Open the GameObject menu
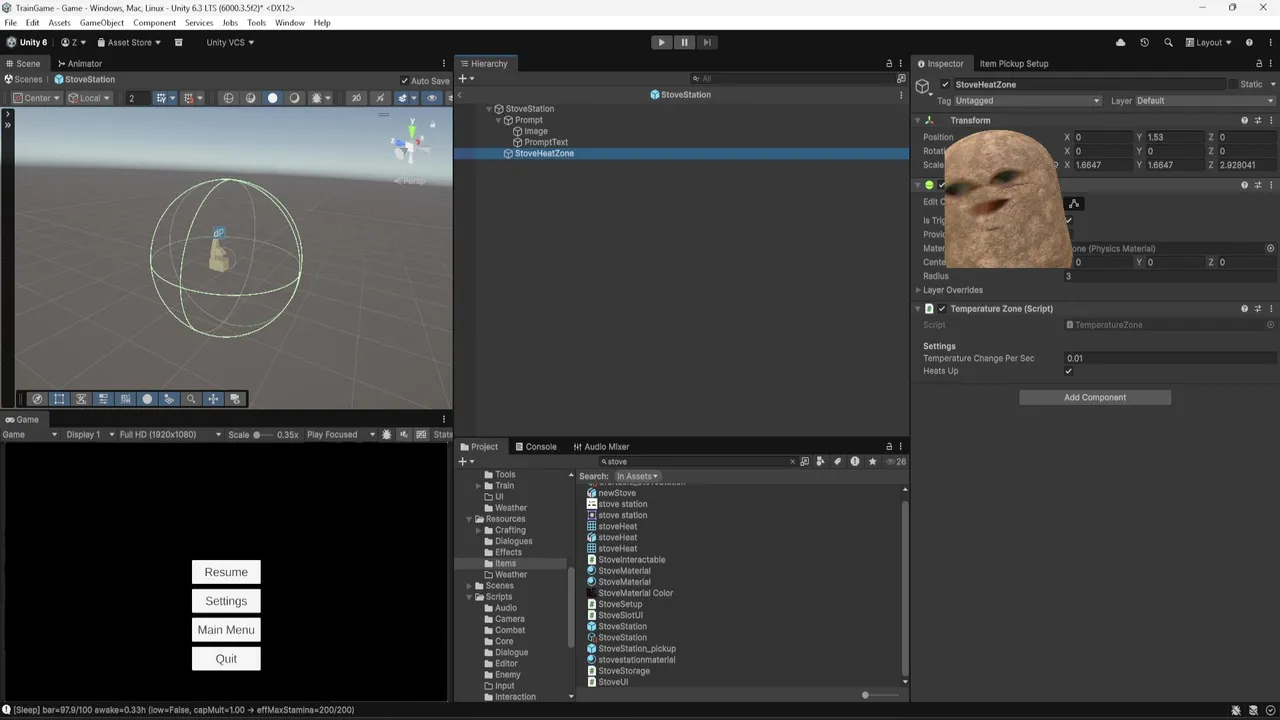Viewport: 1280px width, 720px height. [x=101, y=22]
